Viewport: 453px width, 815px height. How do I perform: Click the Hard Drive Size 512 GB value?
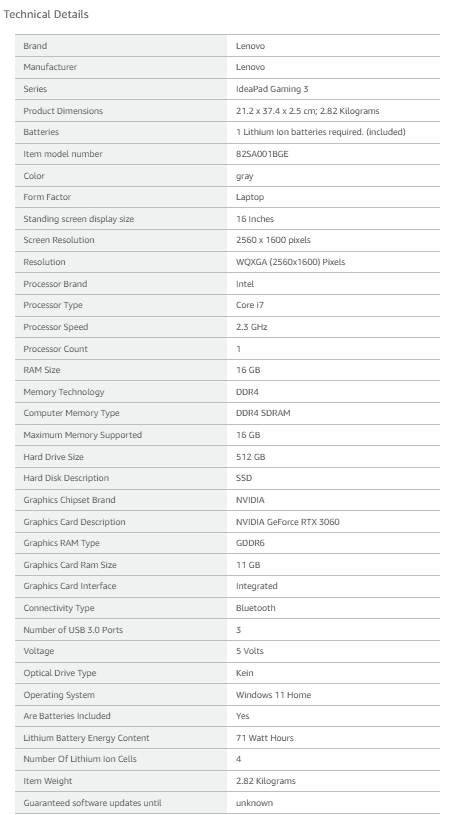pyautogui.click(x=250, y=457)
